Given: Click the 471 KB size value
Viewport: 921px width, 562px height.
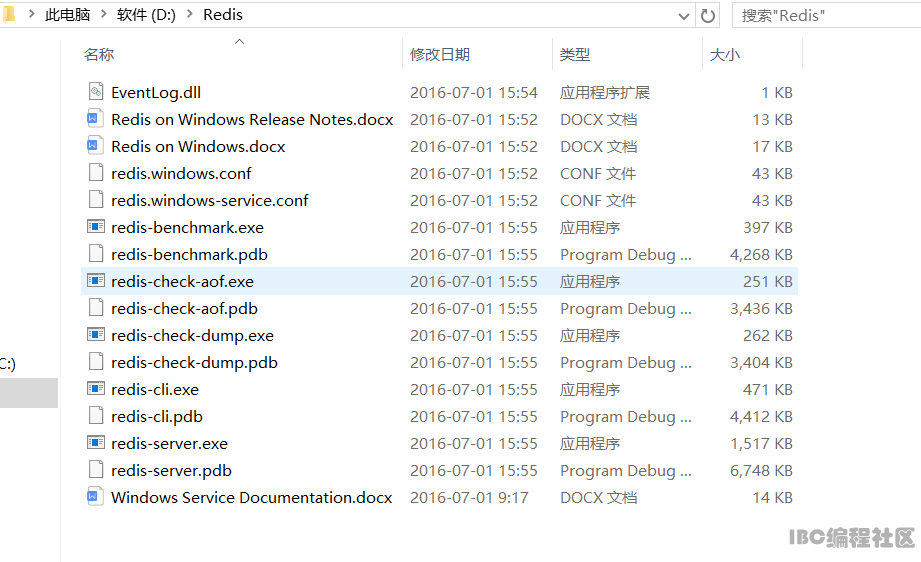Looking at the screenshot, I should pyautogui.click(x=768, y=389).
